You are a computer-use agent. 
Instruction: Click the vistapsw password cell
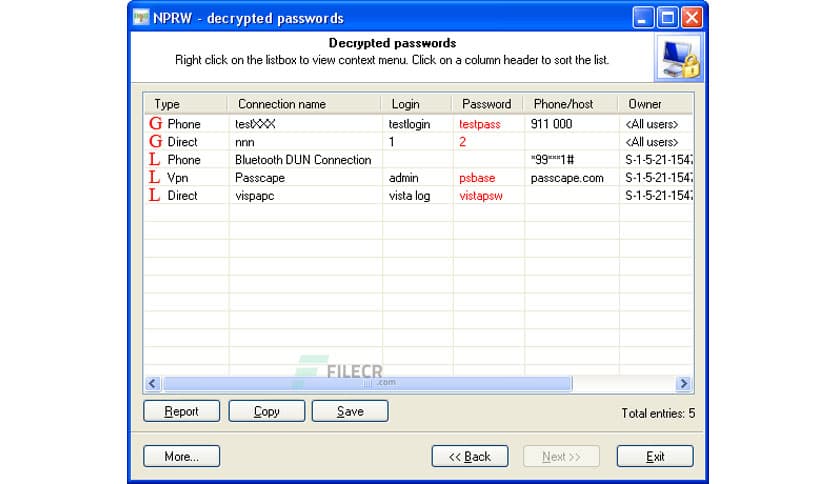point(481,196)
